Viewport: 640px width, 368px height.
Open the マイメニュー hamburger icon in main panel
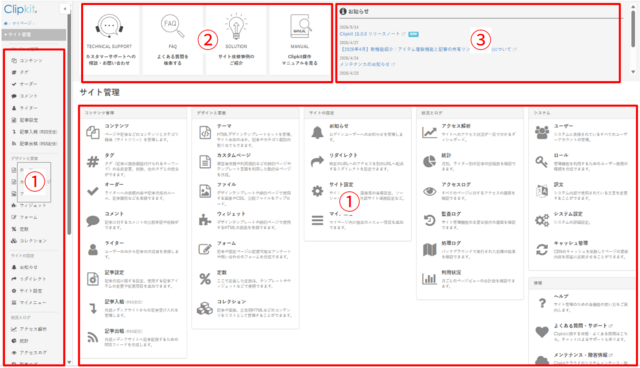pos(317,221)
